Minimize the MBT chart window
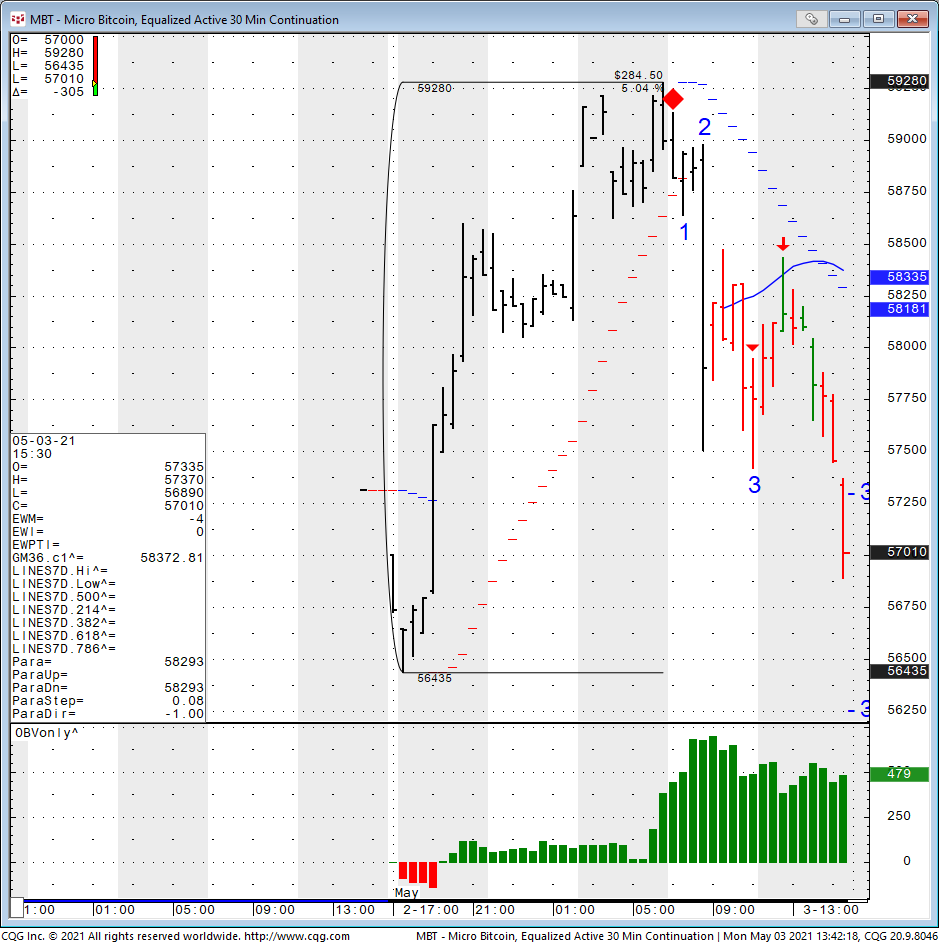The width and height of the screenshot is (939, 944). point(848,19)
